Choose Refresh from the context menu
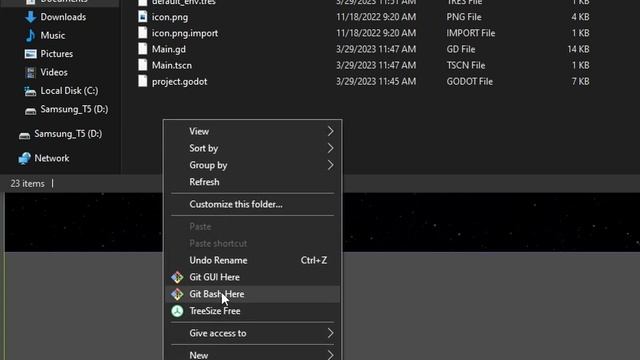 point(253,182)
